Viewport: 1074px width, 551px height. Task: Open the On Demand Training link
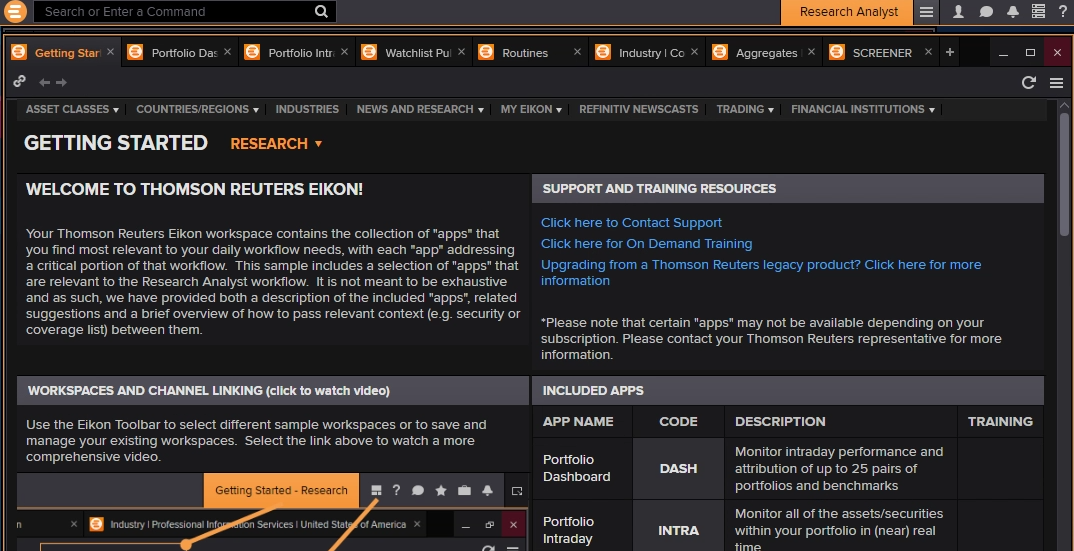646,244
